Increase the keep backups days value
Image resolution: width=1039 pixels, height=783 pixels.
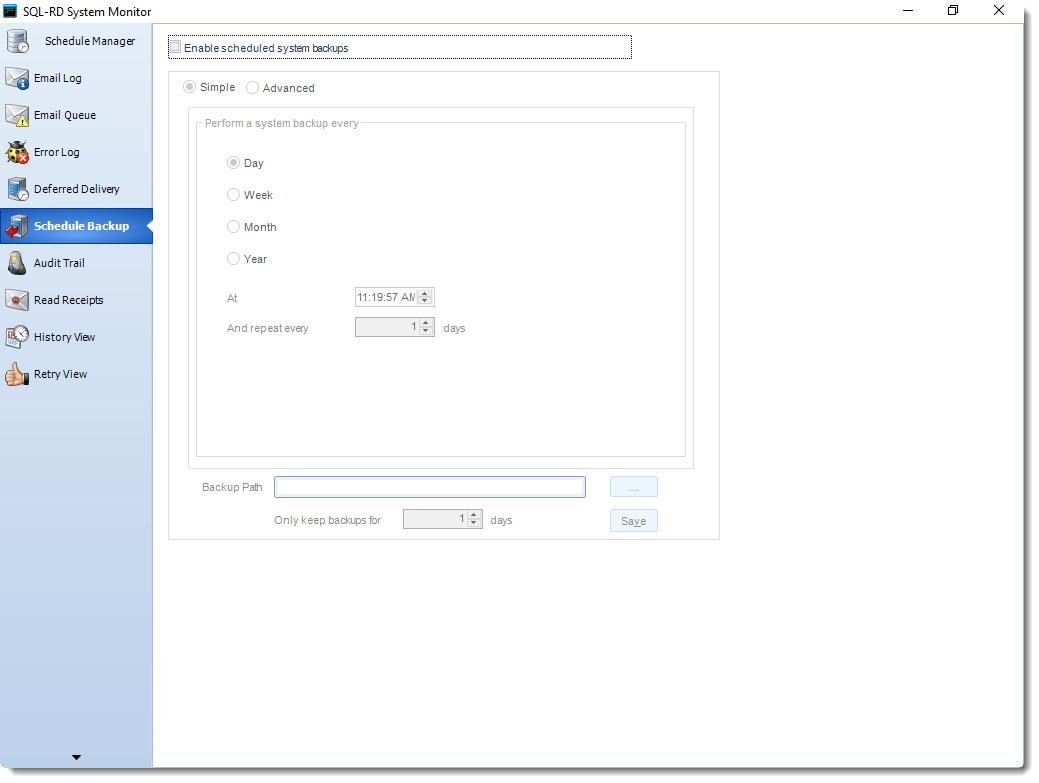pos(474,515)
